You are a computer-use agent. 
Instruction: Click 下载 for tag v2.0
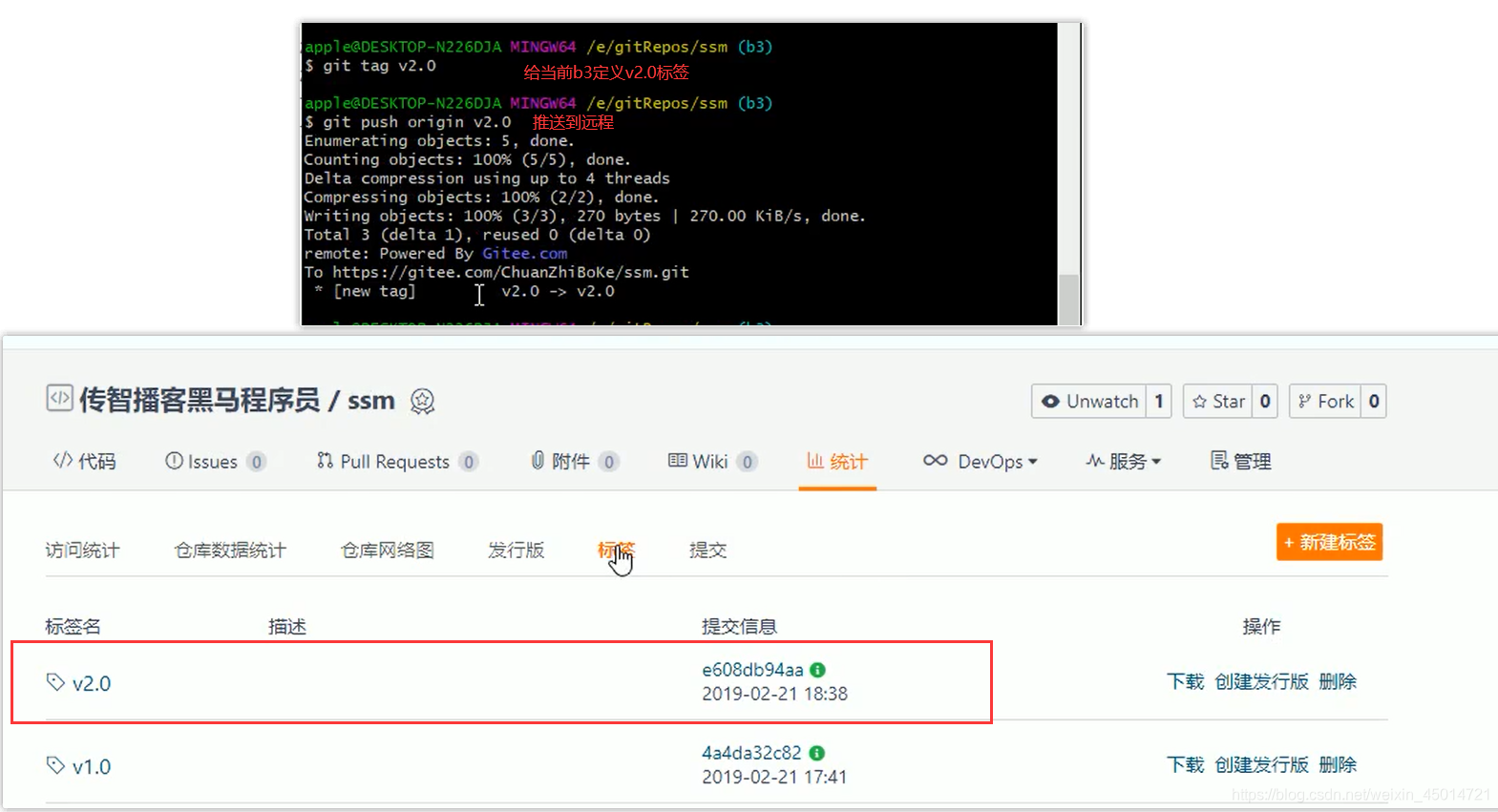pos(1186,681)
